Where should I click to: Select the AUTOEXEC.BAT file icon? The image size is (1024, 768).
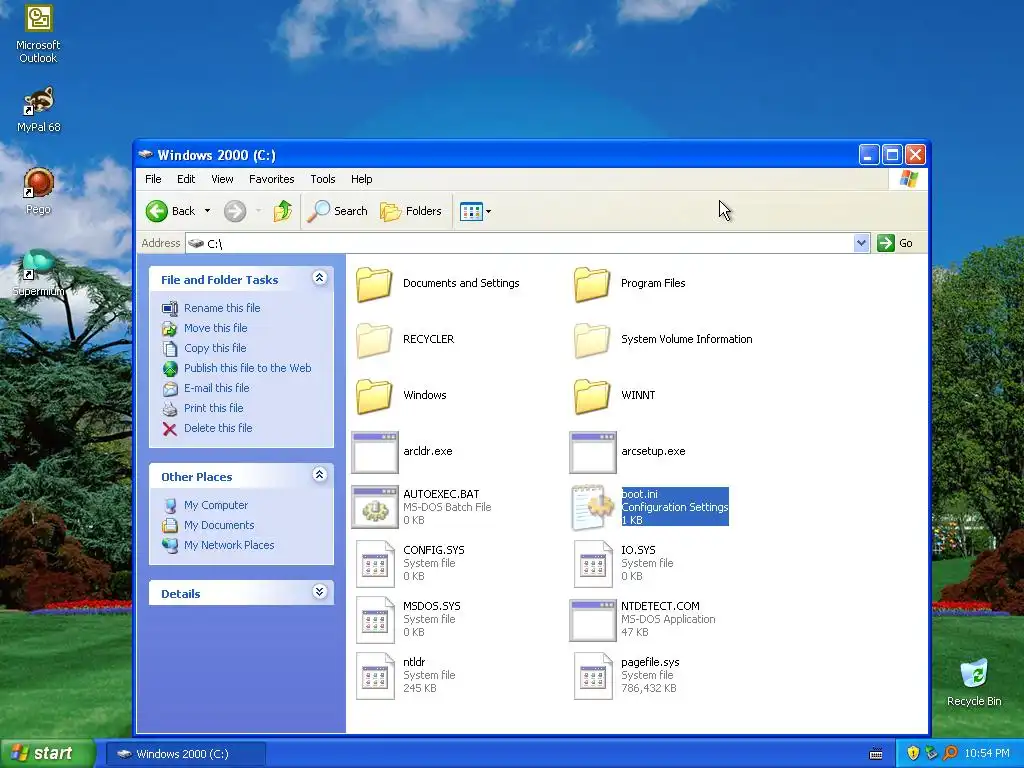point(375,507)
